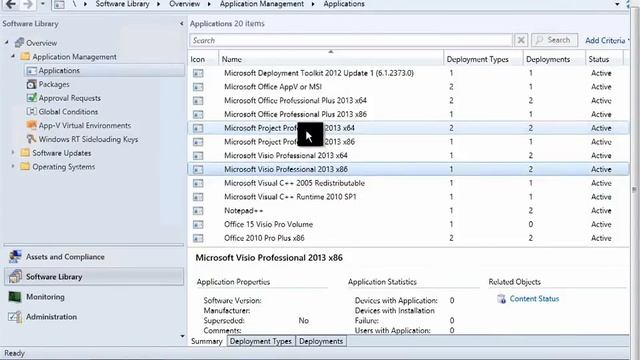
Task: Collapse the Overview tree node
Action: tap(7, 42)
